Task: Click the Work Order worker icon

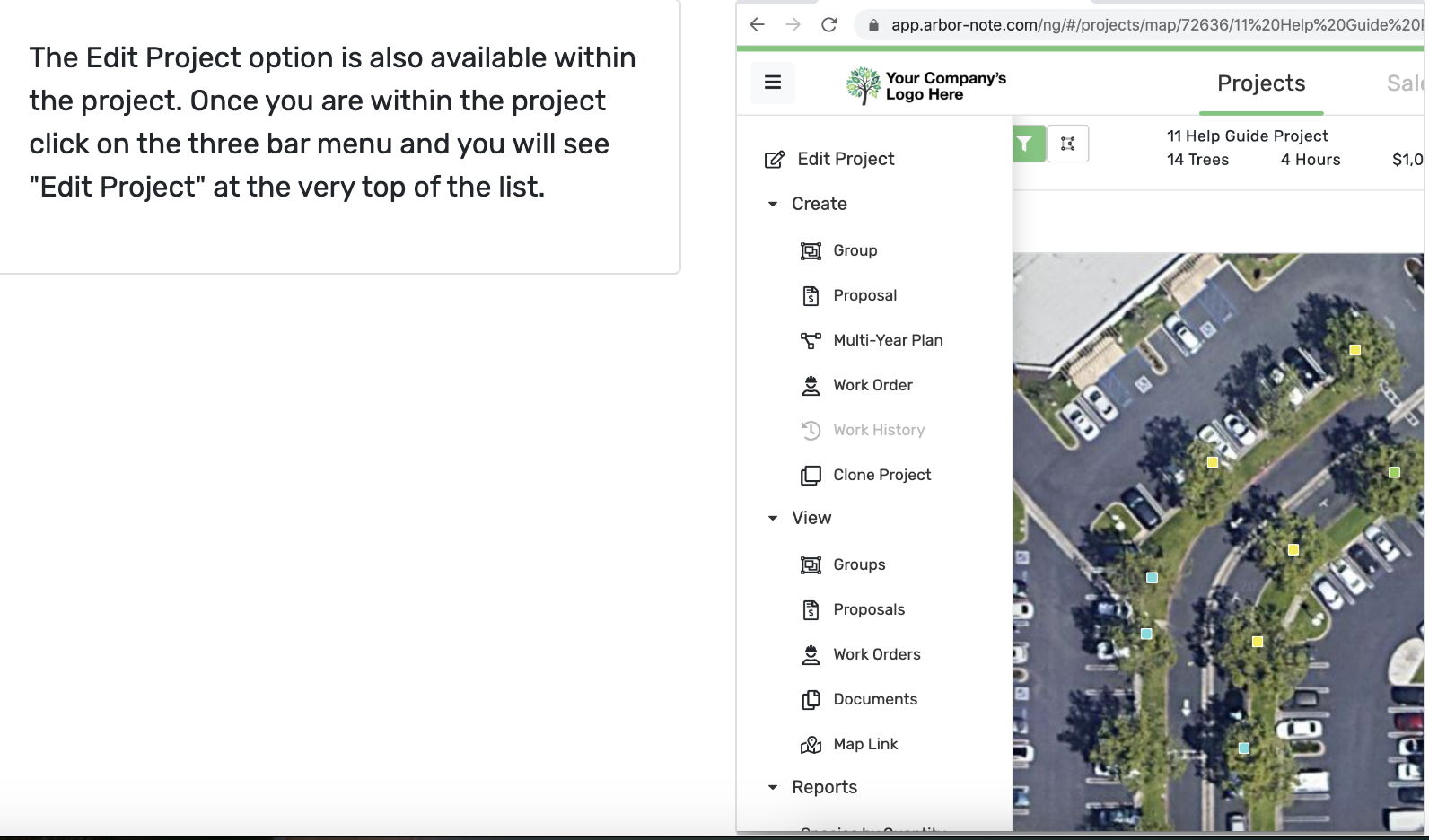Action: pyautogui.click(x=811, y=386)
